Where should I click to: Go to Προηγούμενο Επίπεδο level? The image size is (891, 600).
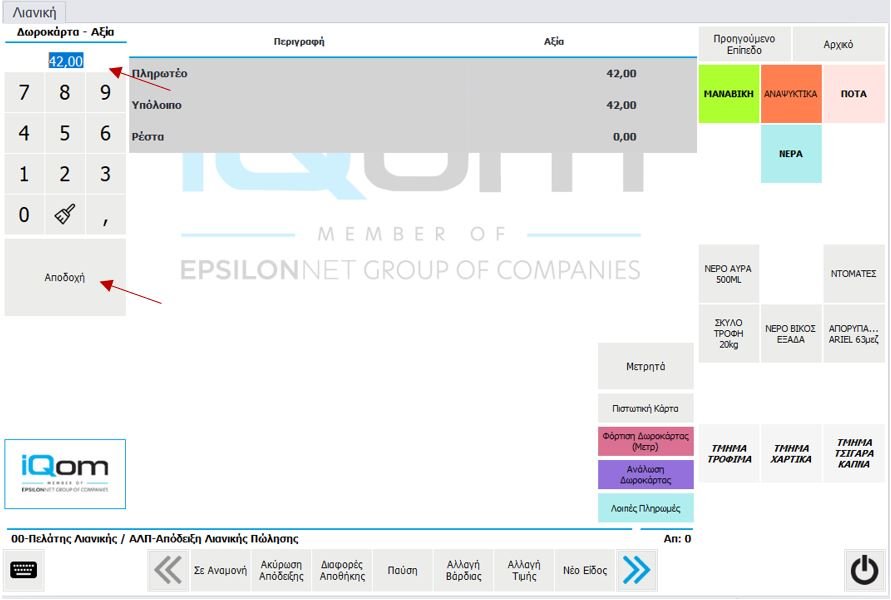744,44
